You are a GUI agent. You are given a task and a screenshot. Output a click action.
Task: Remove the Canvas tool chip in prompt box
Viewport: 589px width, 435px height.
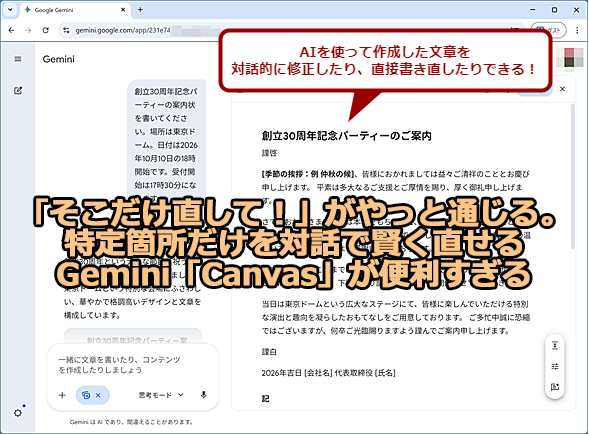pos(98,395)
